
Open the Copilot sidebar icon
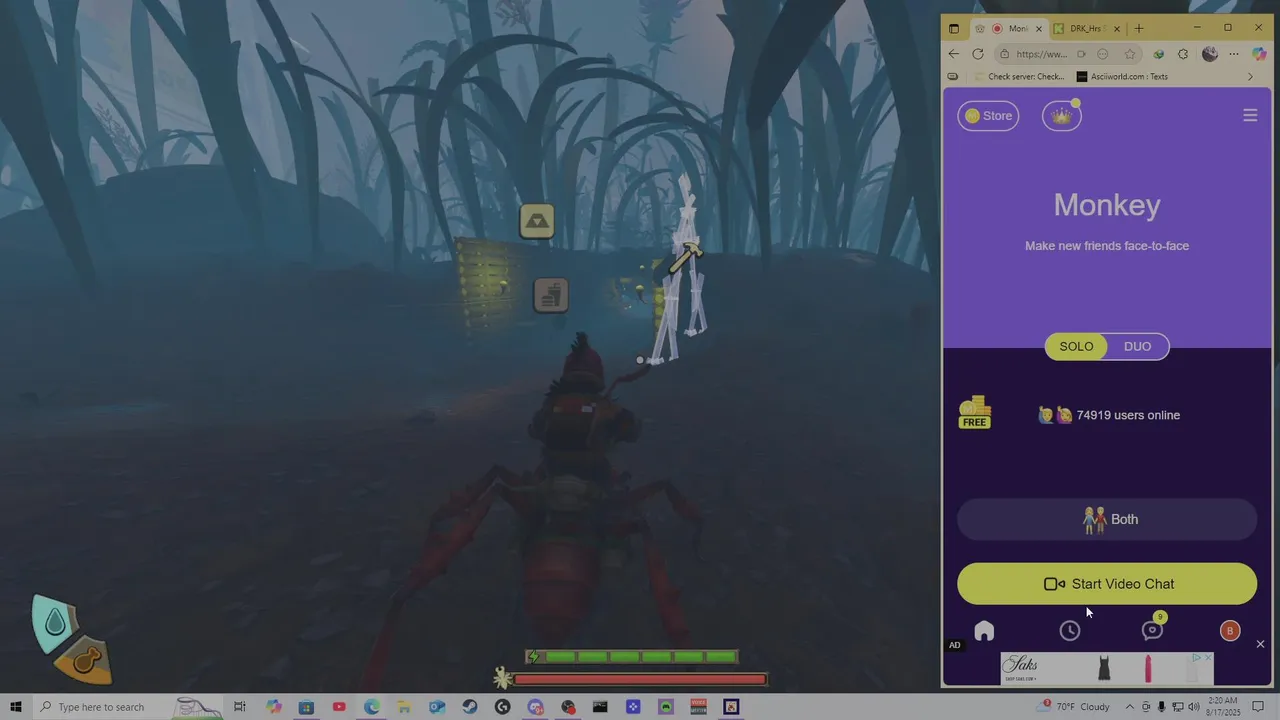[1259, 54]
